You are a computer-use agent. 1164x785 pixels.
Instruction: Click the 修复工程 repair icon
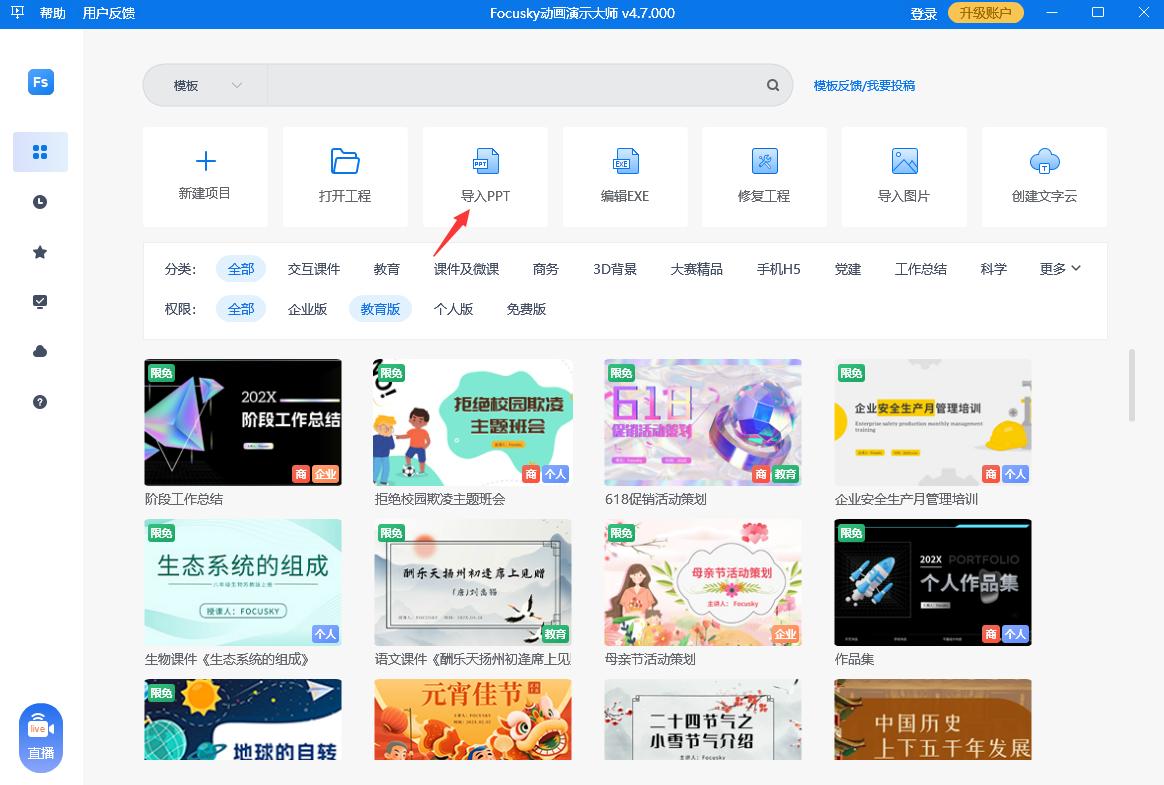(764, 160)
